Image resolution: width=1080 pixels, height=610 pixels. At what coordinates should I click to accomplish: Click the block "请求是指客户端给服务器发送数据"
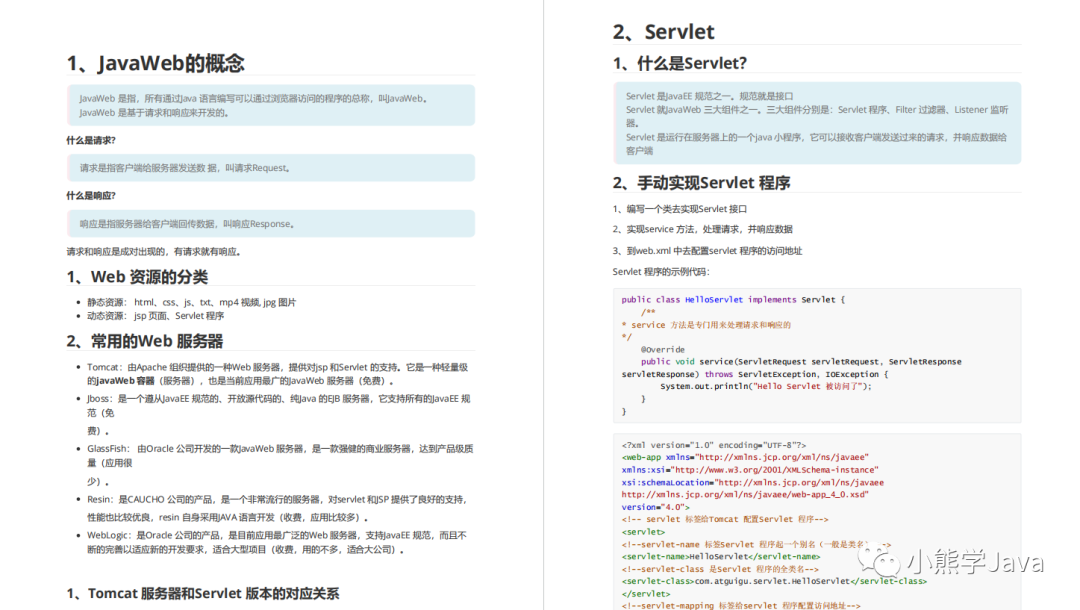pos(271,168)
